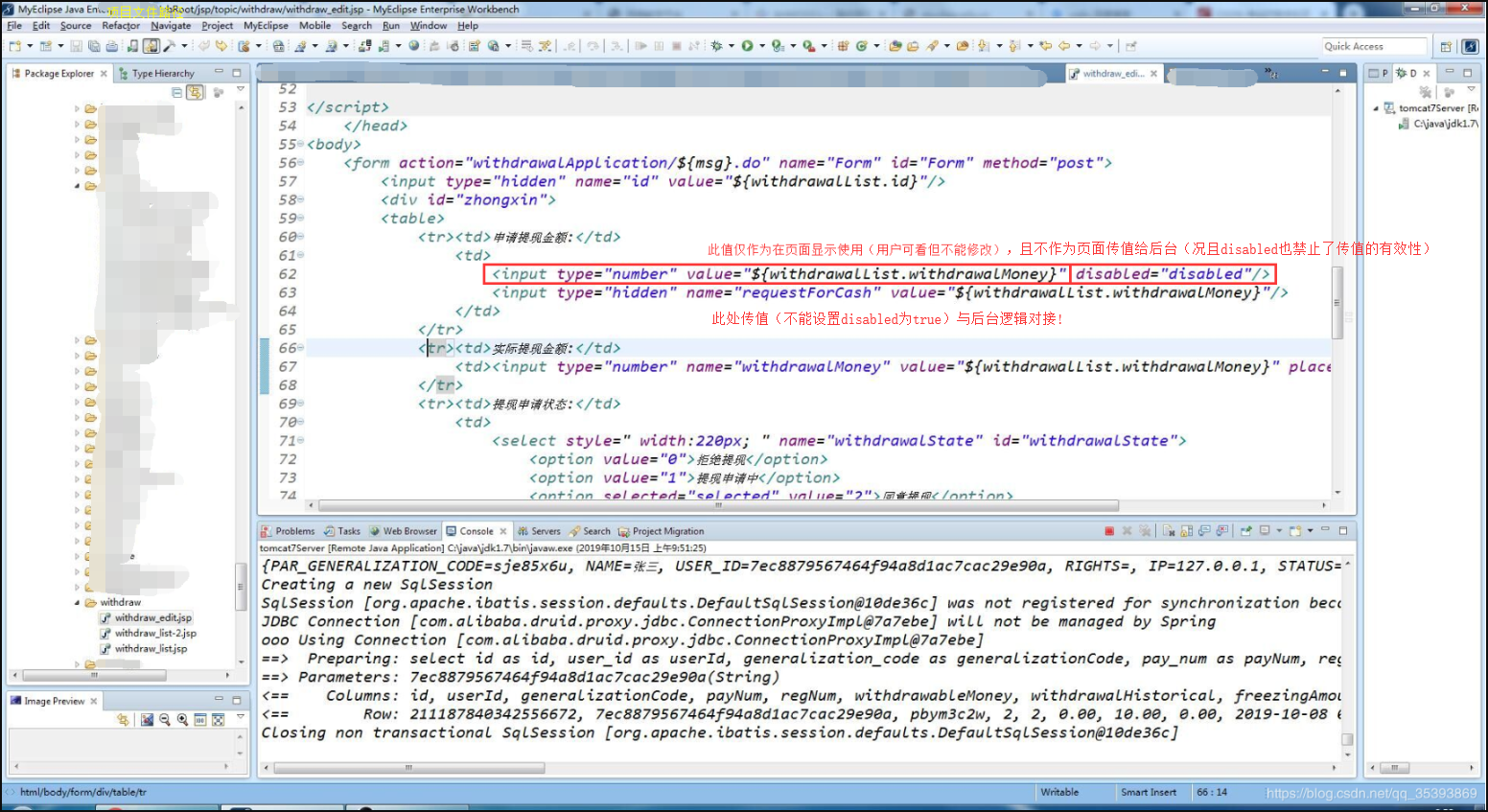Click the Save icon in the toolbar
Screen dimensions: 1488x812
[x=76, y=46]
